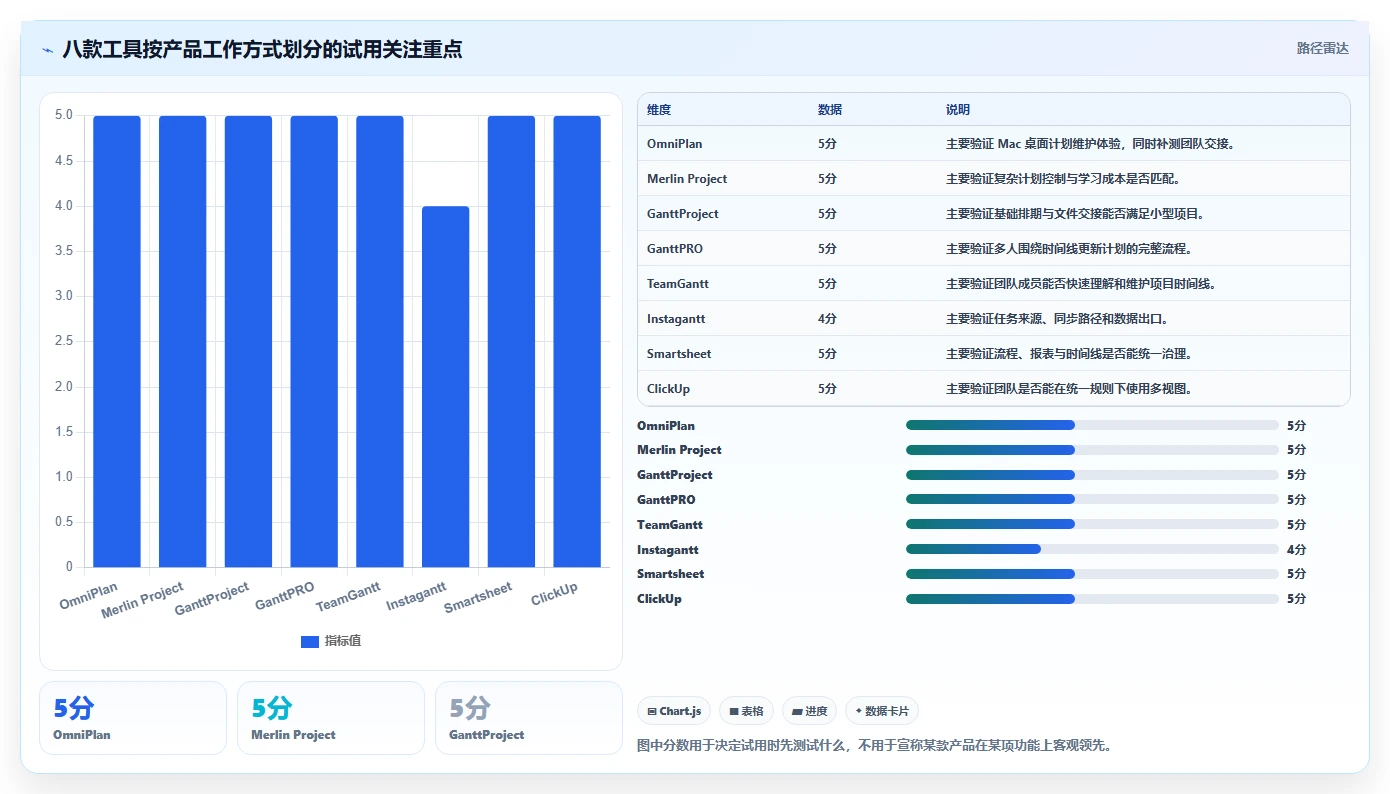
Task: Click the Chart.js tag chip
Action: click(x=674, y=711)
